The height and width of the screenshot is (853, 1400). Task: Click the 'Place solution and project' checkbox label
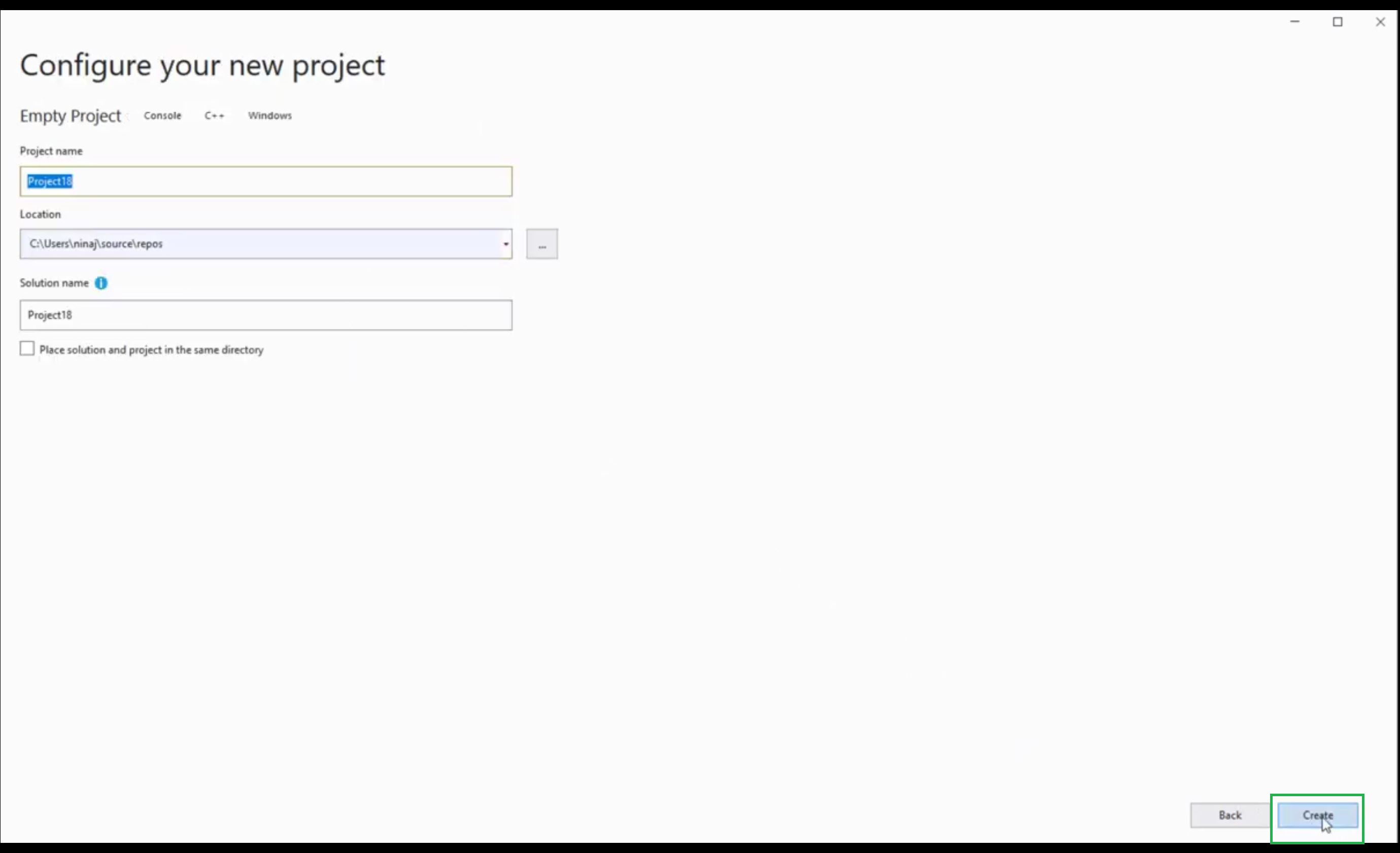point(151,350)
